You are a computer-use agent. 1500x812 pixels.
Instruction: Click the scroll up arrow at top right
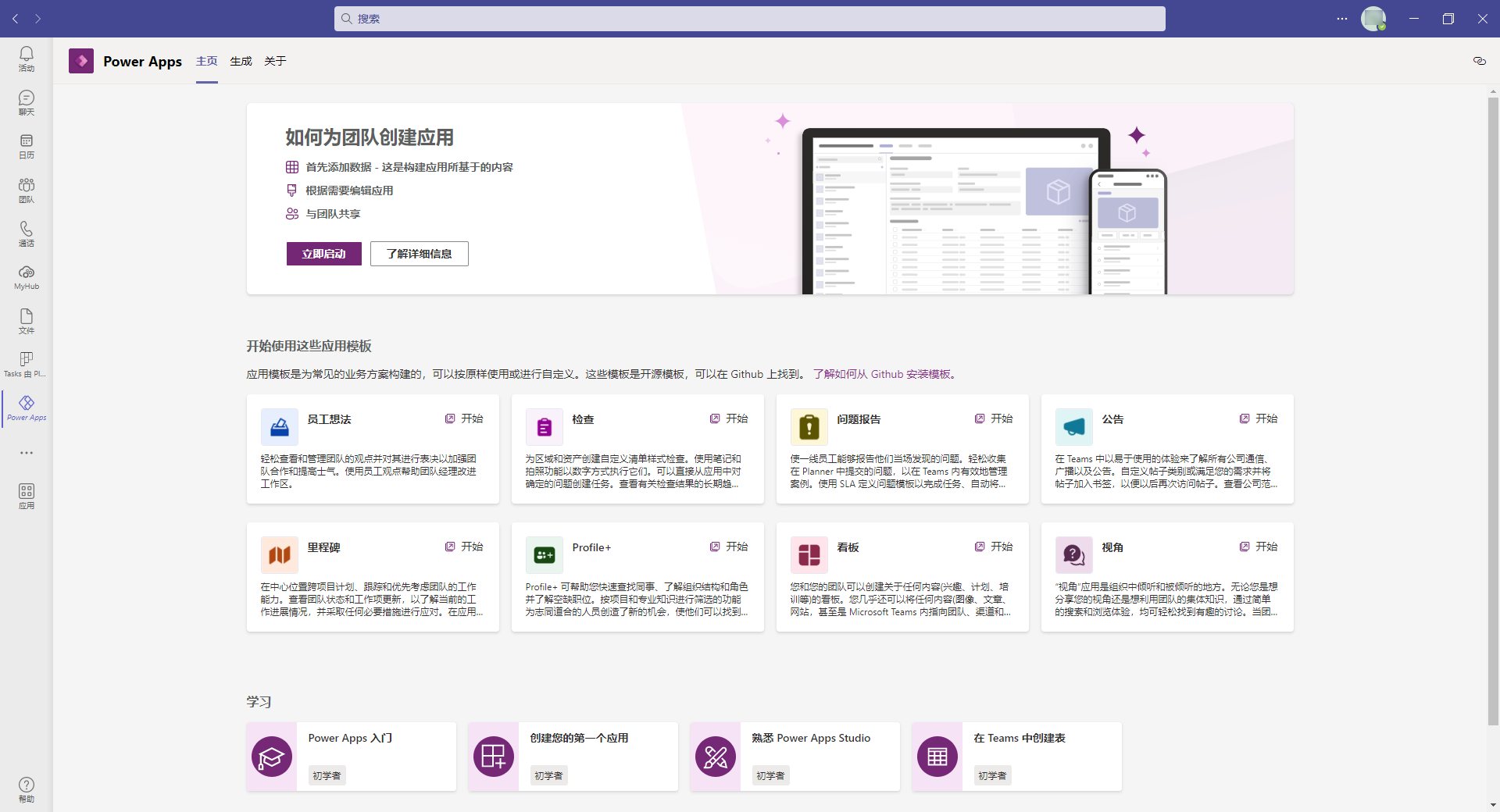[1493, 91]
